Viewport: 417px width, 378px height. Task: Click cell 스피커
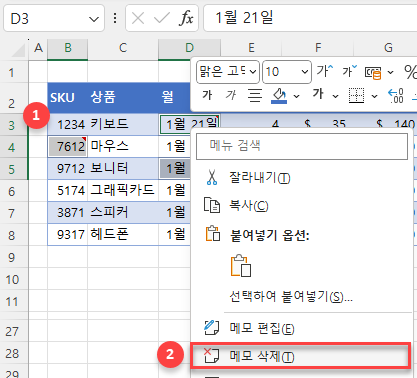[x=123, y=213]
